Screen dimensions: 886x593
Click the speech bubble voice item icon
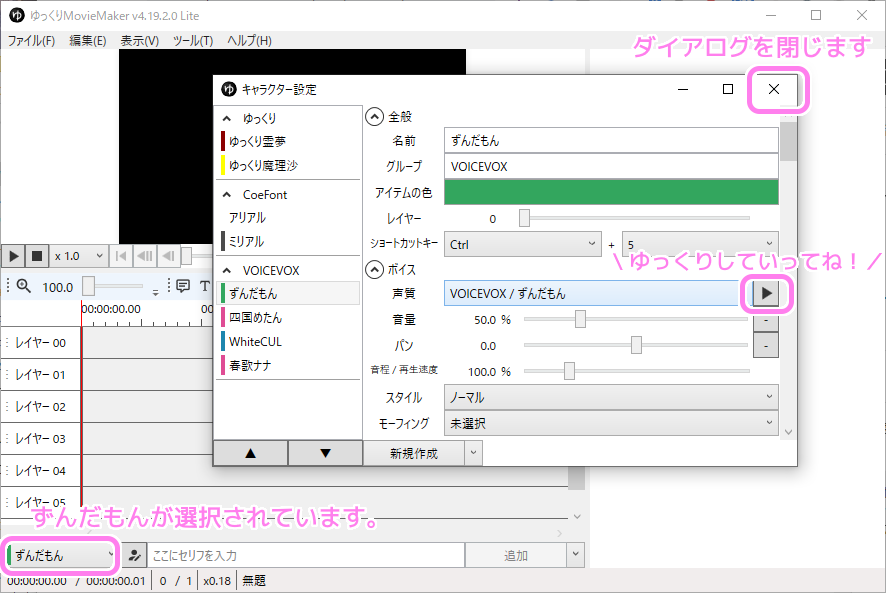183,286
